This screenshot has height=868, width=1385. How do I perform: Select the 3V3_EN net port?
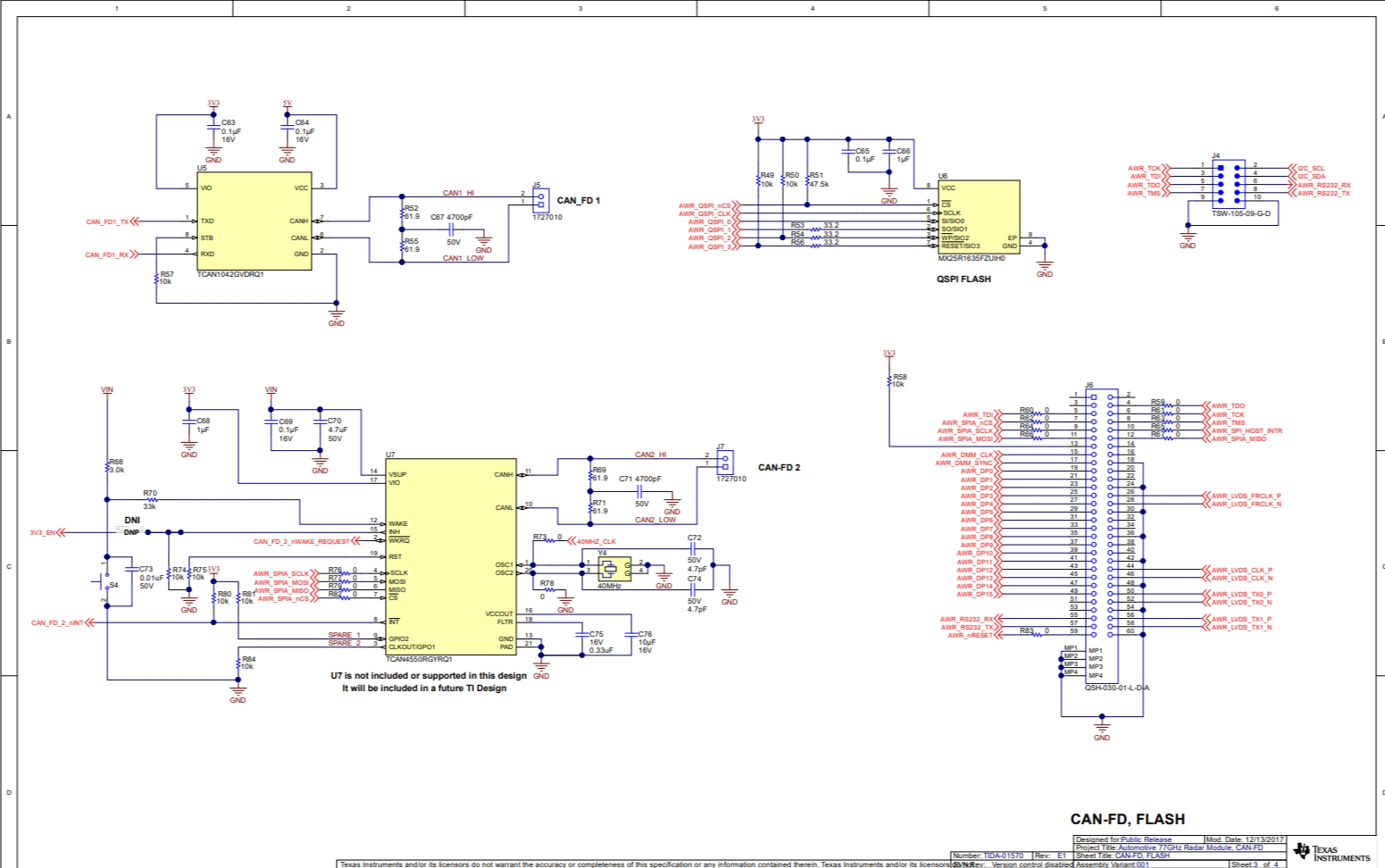tap(45, 532)
